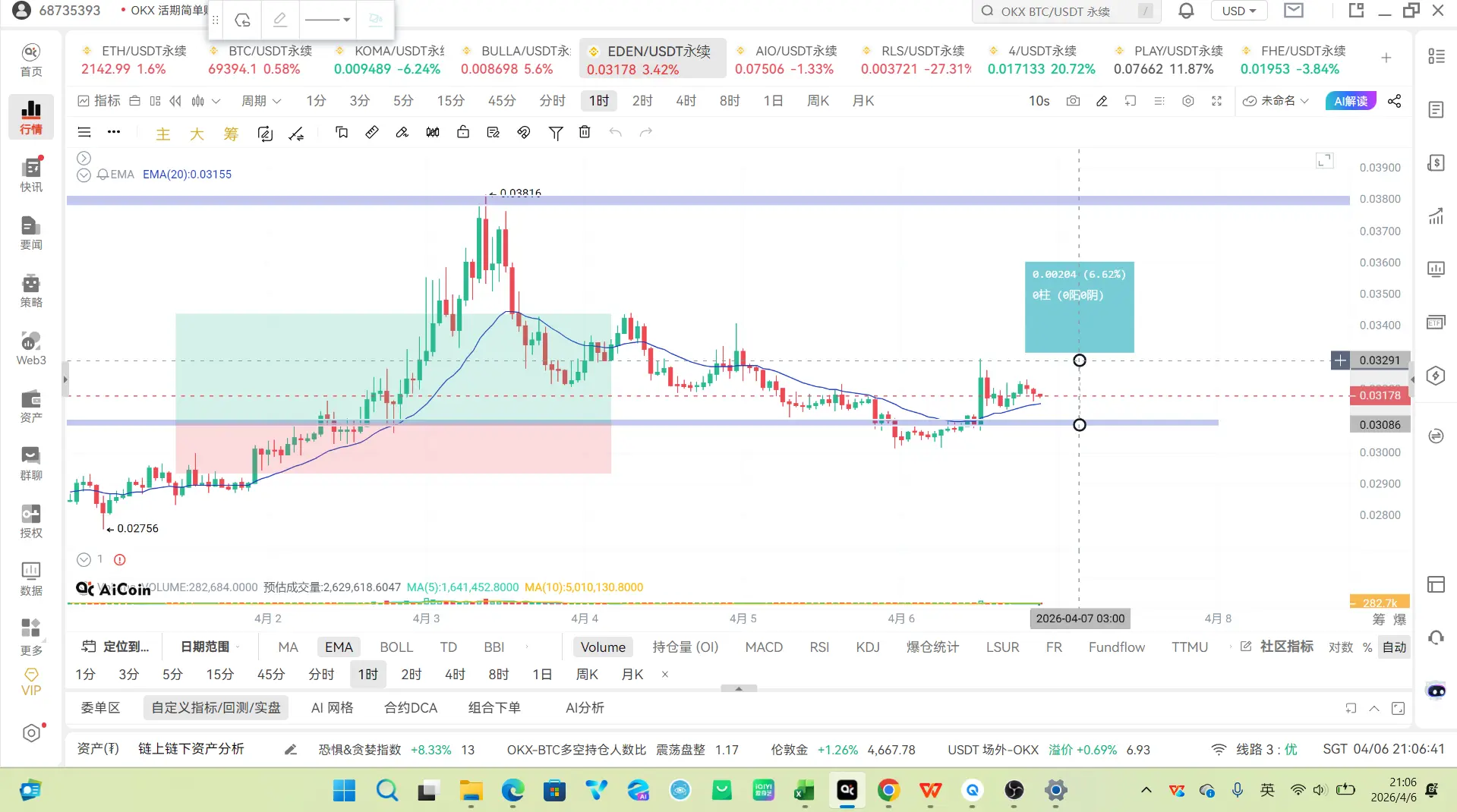Screen dimensions: 1457x812
Task: Expand the 周期 period dropdown
Action: click(261, 101)
